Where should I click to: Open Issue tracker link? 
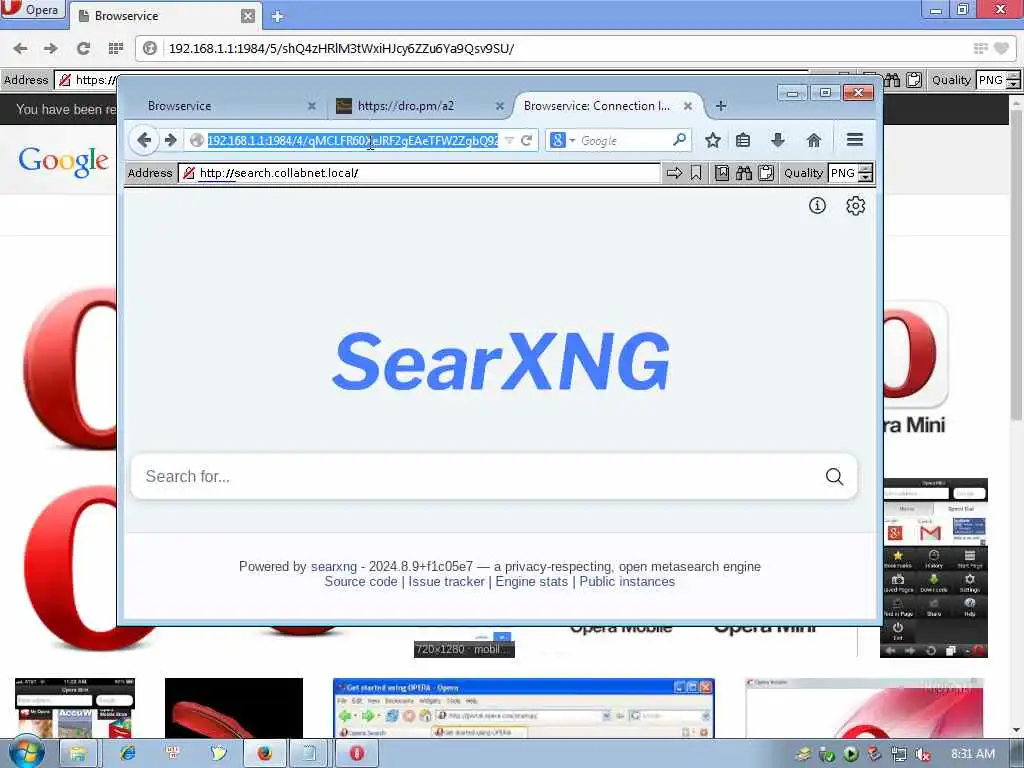(447, 581)
